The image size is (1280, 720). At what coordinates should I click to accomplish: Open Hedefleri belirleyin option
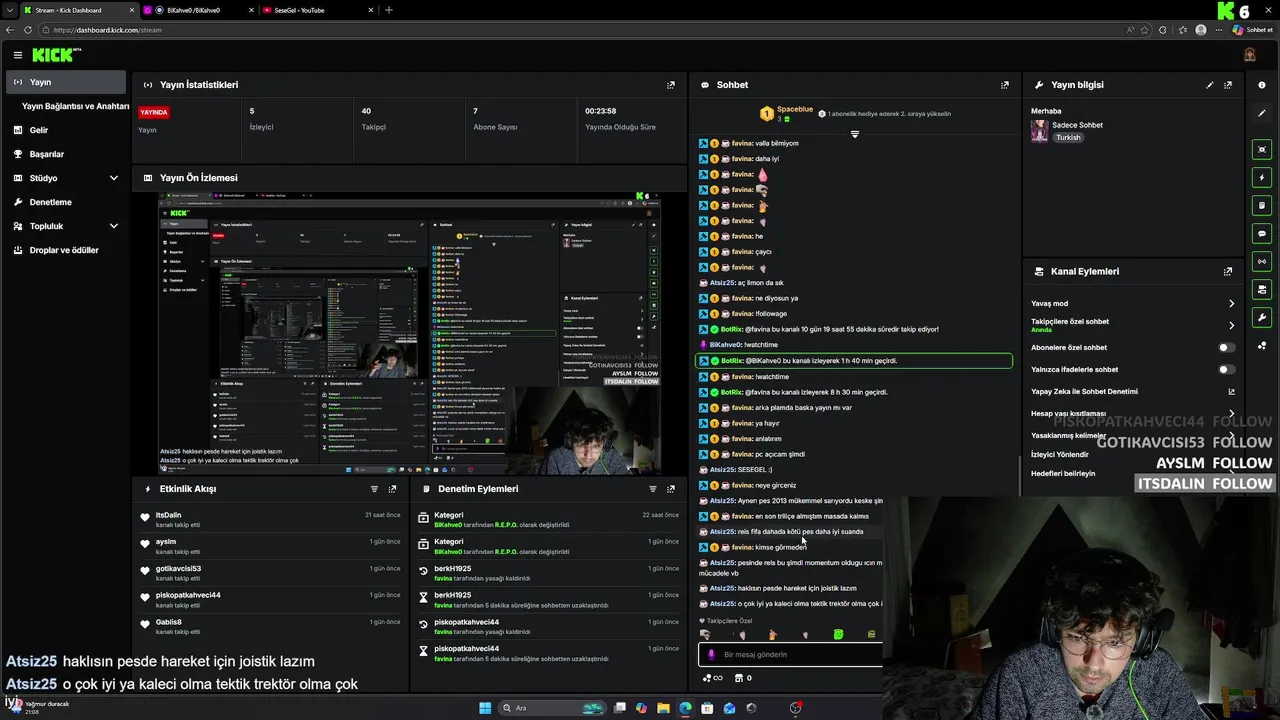[1063, 473]
